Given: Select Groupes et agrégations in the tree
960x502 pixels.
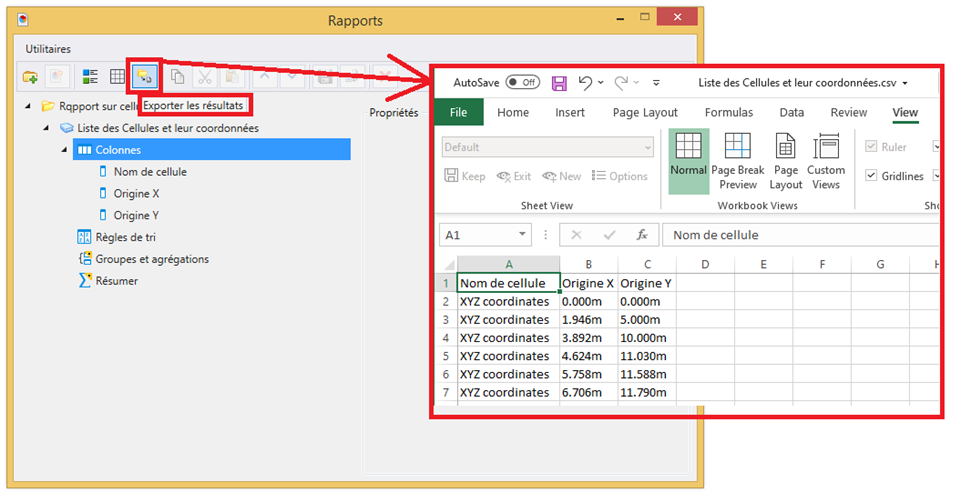Looking at the screenshot, I should click(x=152, y=259).
